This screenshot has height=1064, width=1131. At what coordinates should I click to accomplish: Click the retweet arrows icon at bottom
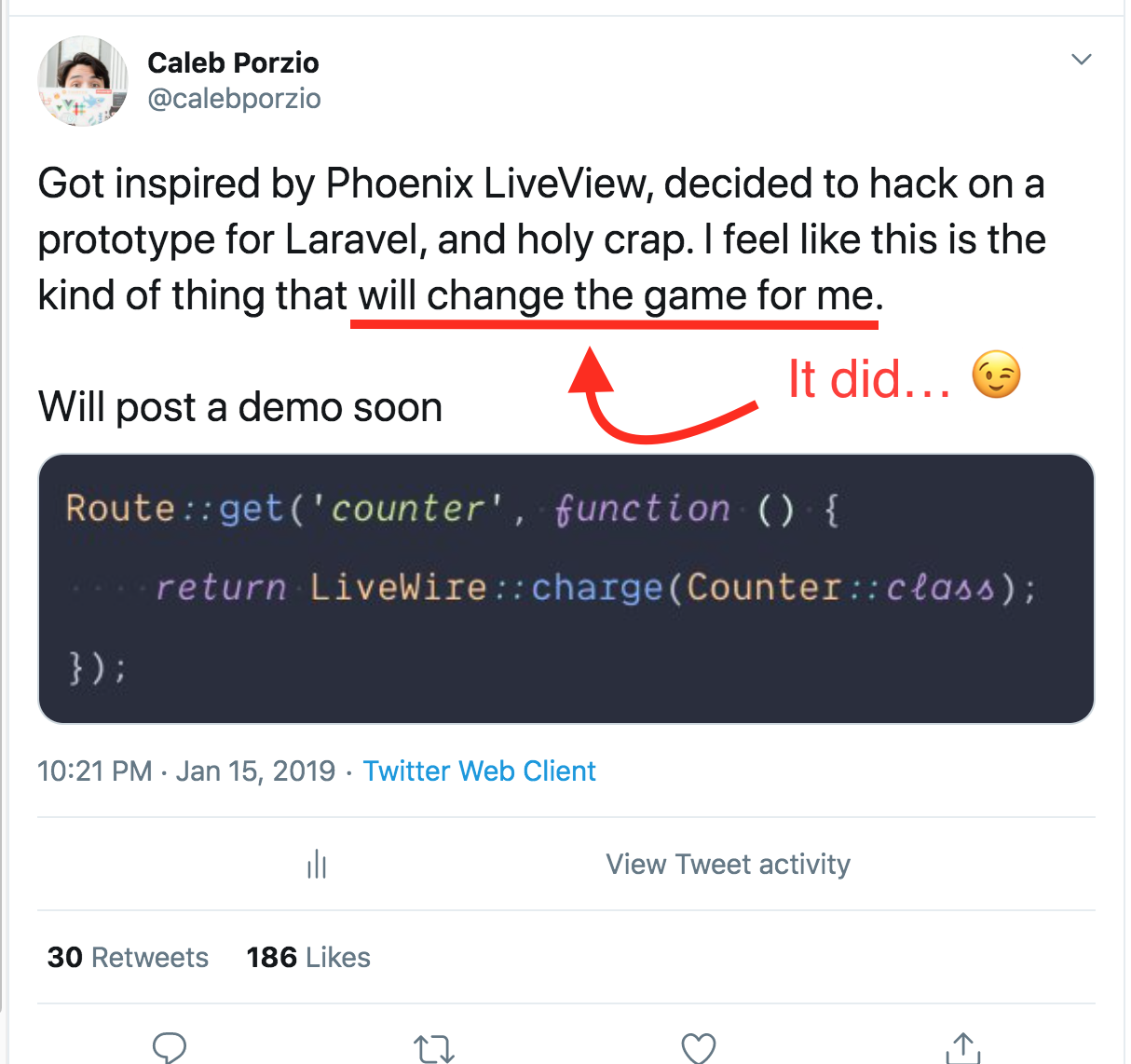pos(434,1047)
